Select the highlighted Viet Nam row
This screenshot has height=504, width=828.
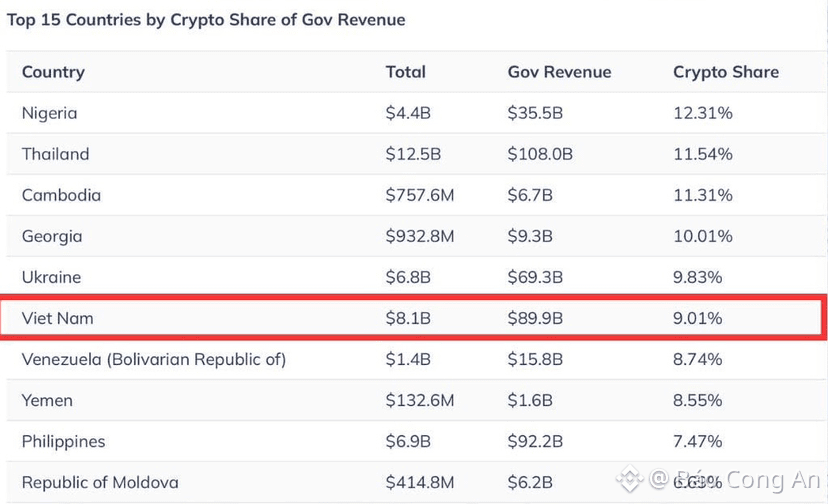coord(413,317)
